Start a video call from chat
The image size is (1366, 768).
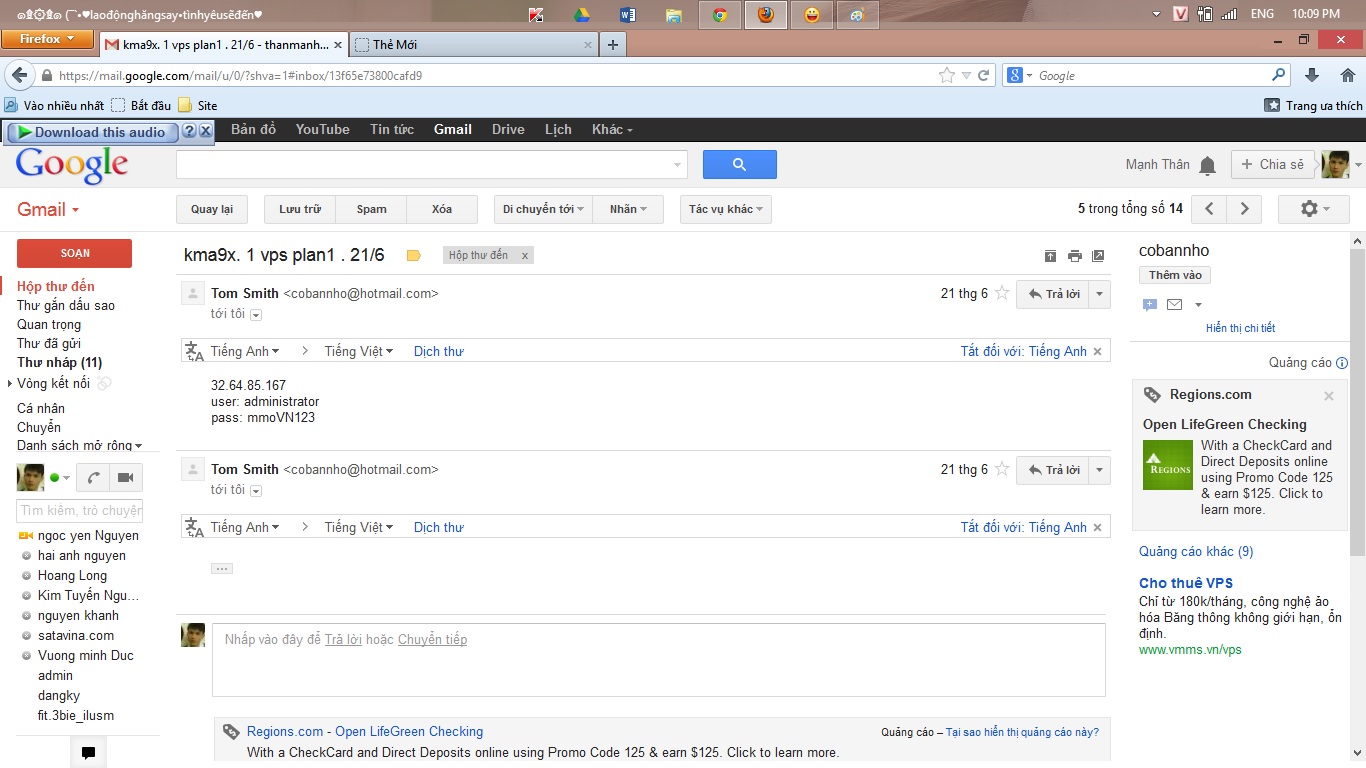[126, 477]
